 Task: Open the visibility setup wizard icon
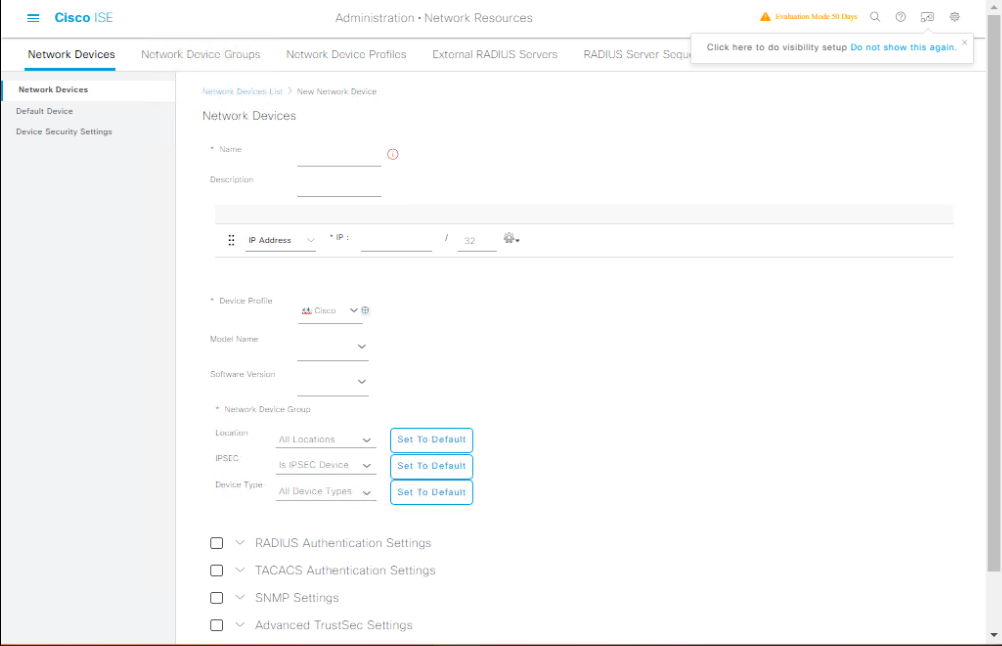[927, 17]
